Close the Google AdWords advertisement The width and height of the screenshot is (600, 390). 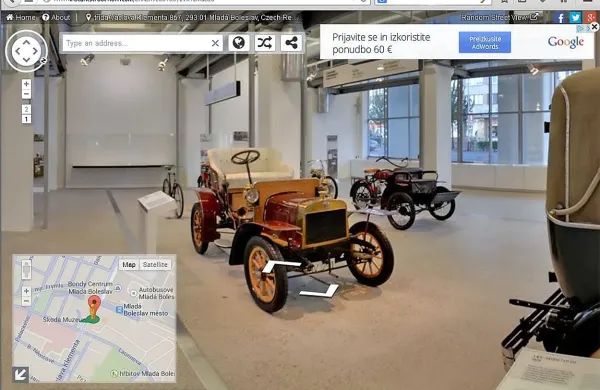[594, 27]
